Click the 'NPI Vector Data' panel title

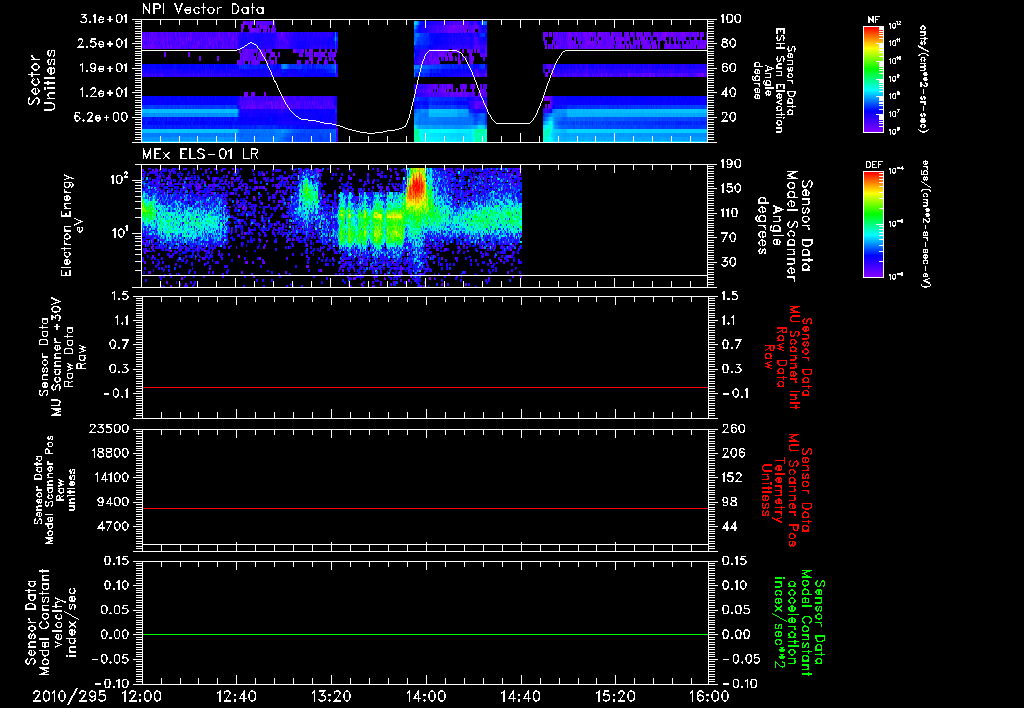click(x=204, y=9)
